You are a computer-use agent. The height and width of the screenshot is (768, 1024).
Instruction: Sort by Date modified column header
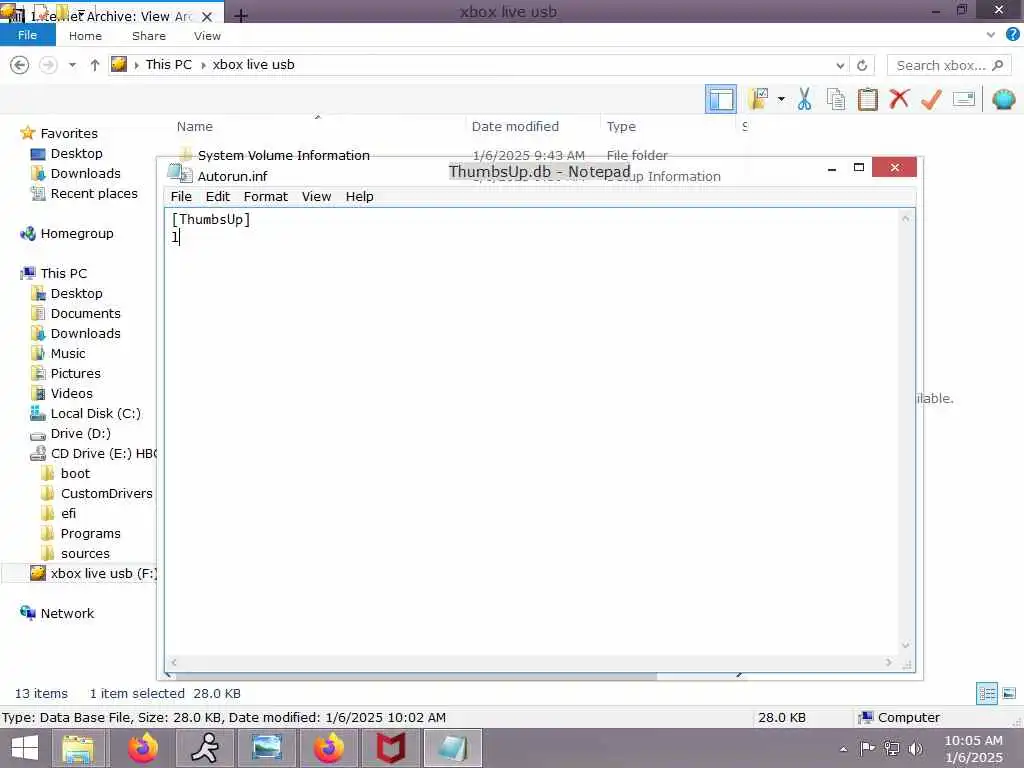click(515, 127)
